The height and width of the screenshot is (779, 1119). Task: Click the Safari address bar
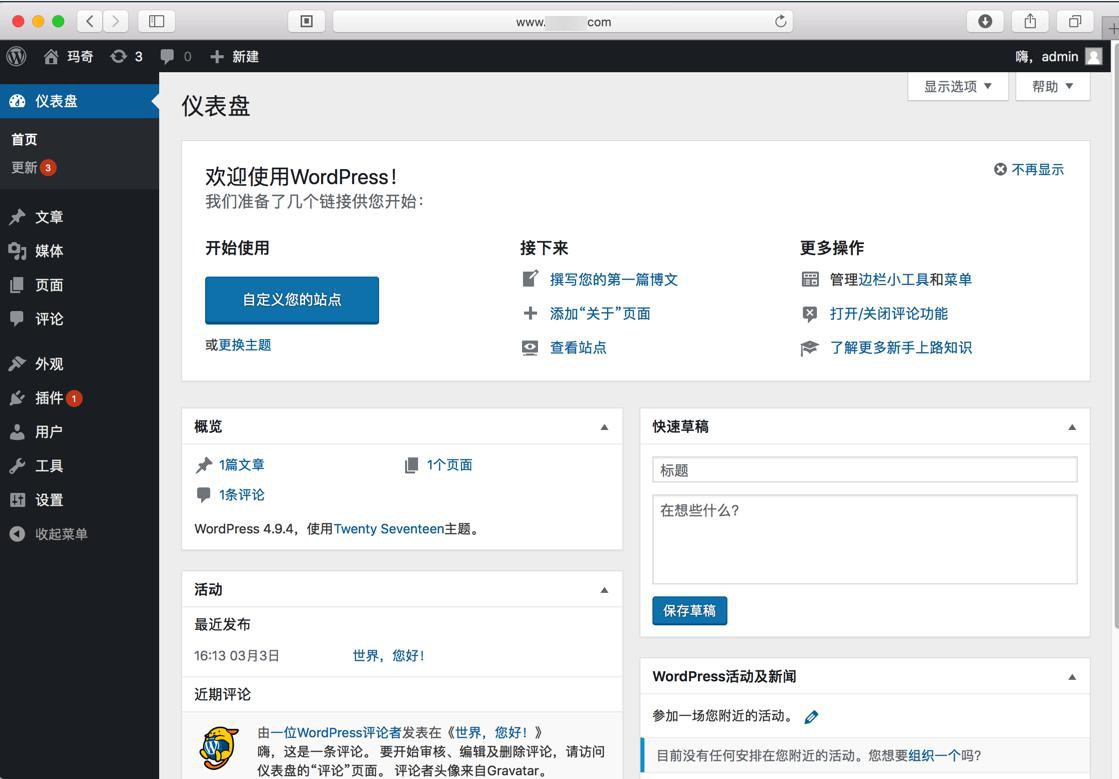(x=563, y=21)
